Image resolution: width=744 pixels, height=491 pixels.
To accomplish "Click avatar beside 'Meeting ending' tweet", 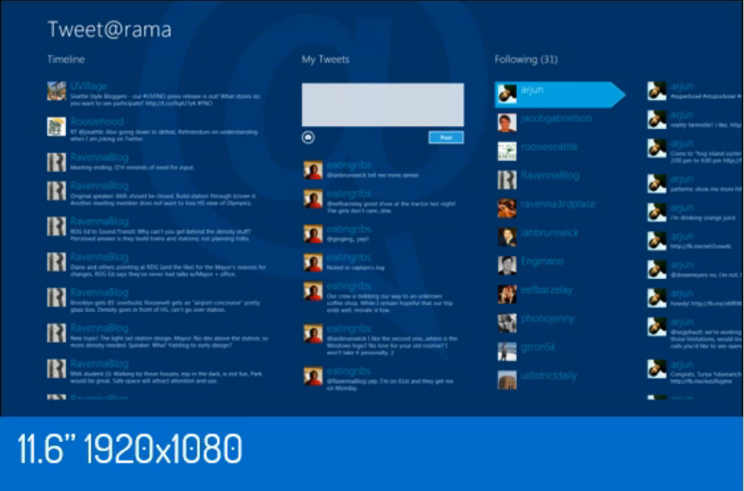I will tap(56, 162).
